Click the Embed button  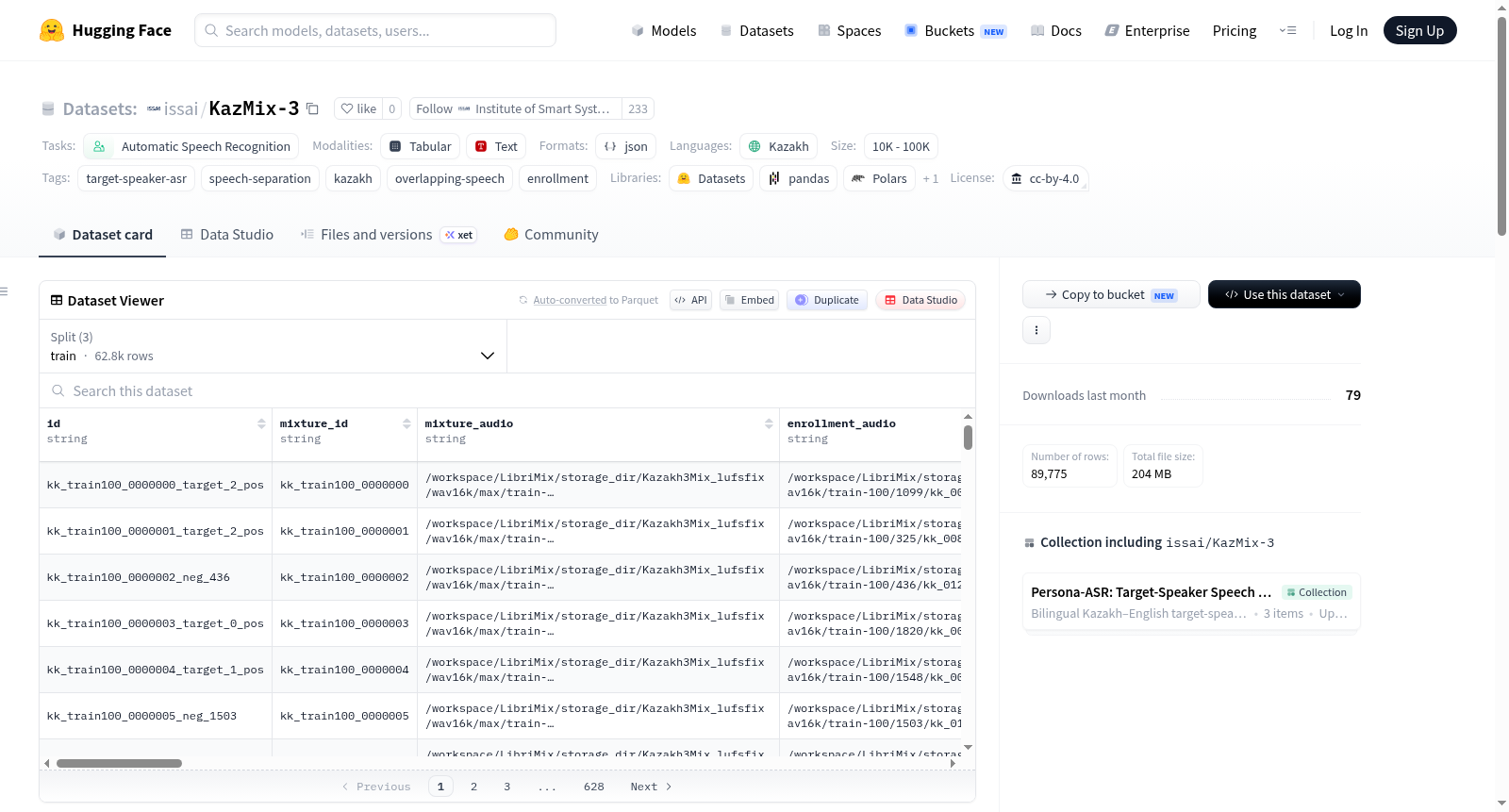pos(749,300)
